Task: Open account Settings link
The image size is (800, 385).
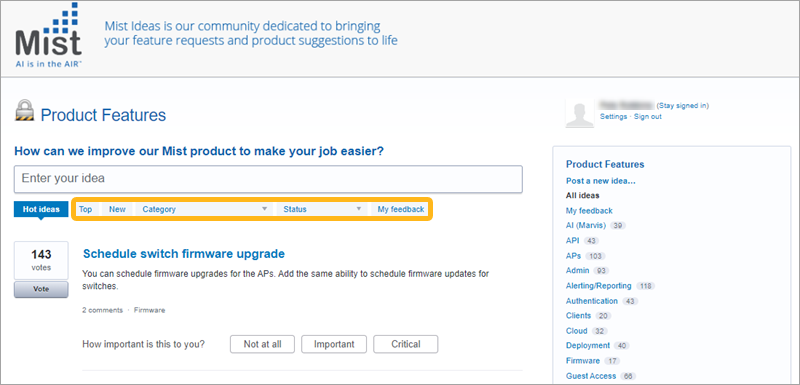Action: (613, 116)
